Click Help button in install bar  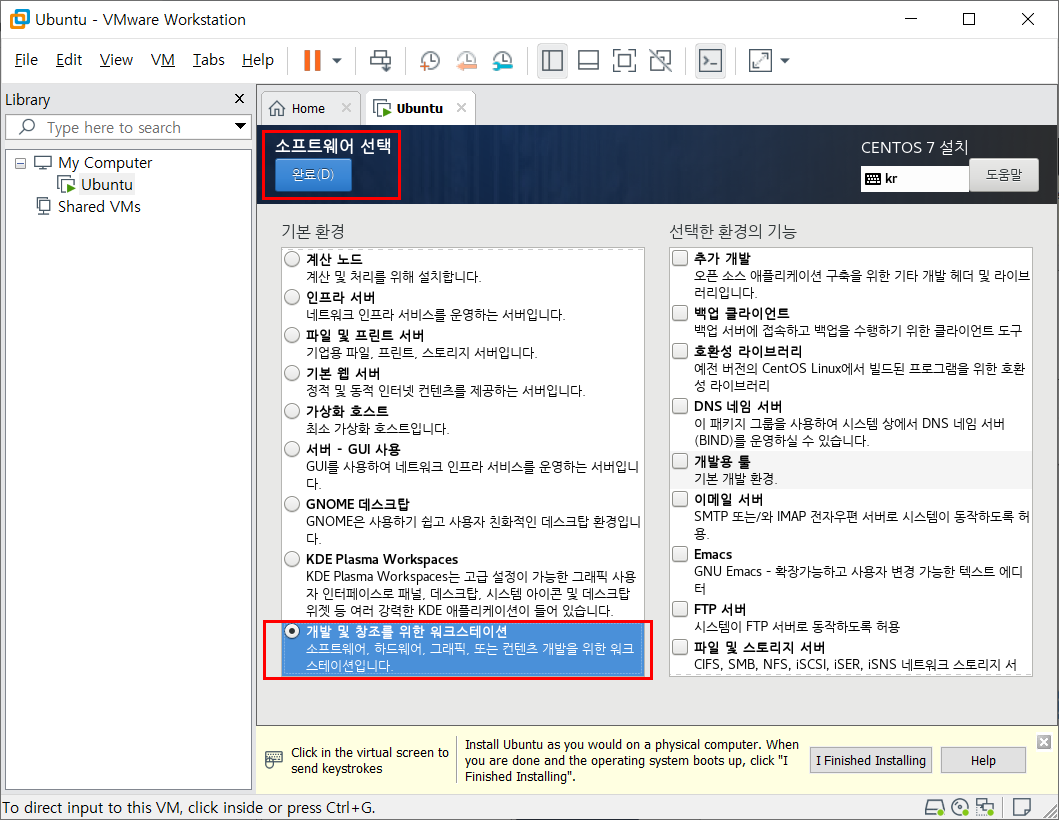click(983, 761)
